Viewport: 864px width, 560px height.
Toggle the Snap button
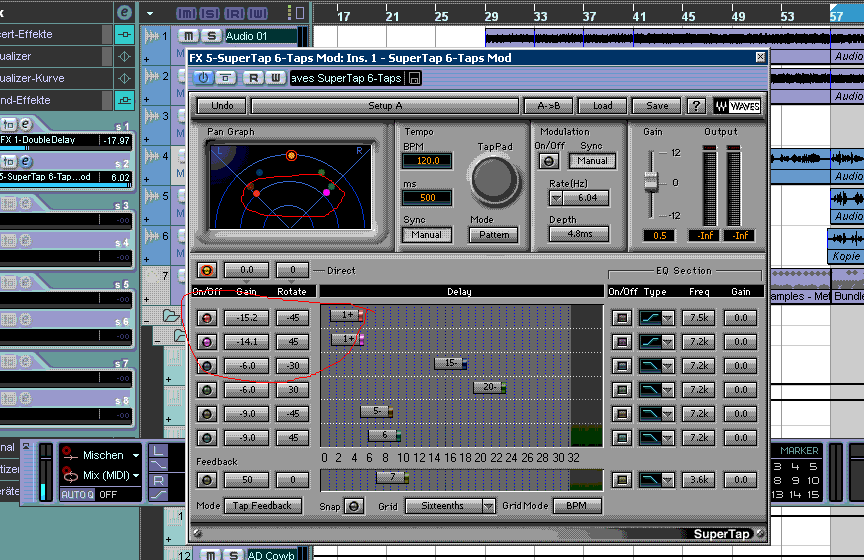(x=354, y=506)
